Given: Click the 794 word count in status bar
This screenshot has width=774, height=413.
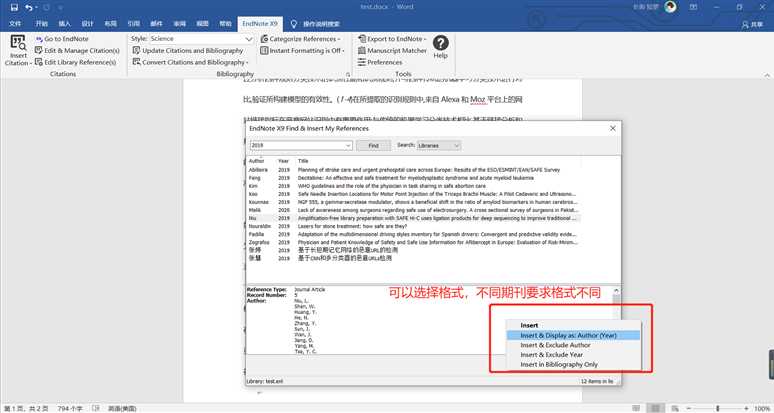Looking at the screenshot, I should click(70, 409).
